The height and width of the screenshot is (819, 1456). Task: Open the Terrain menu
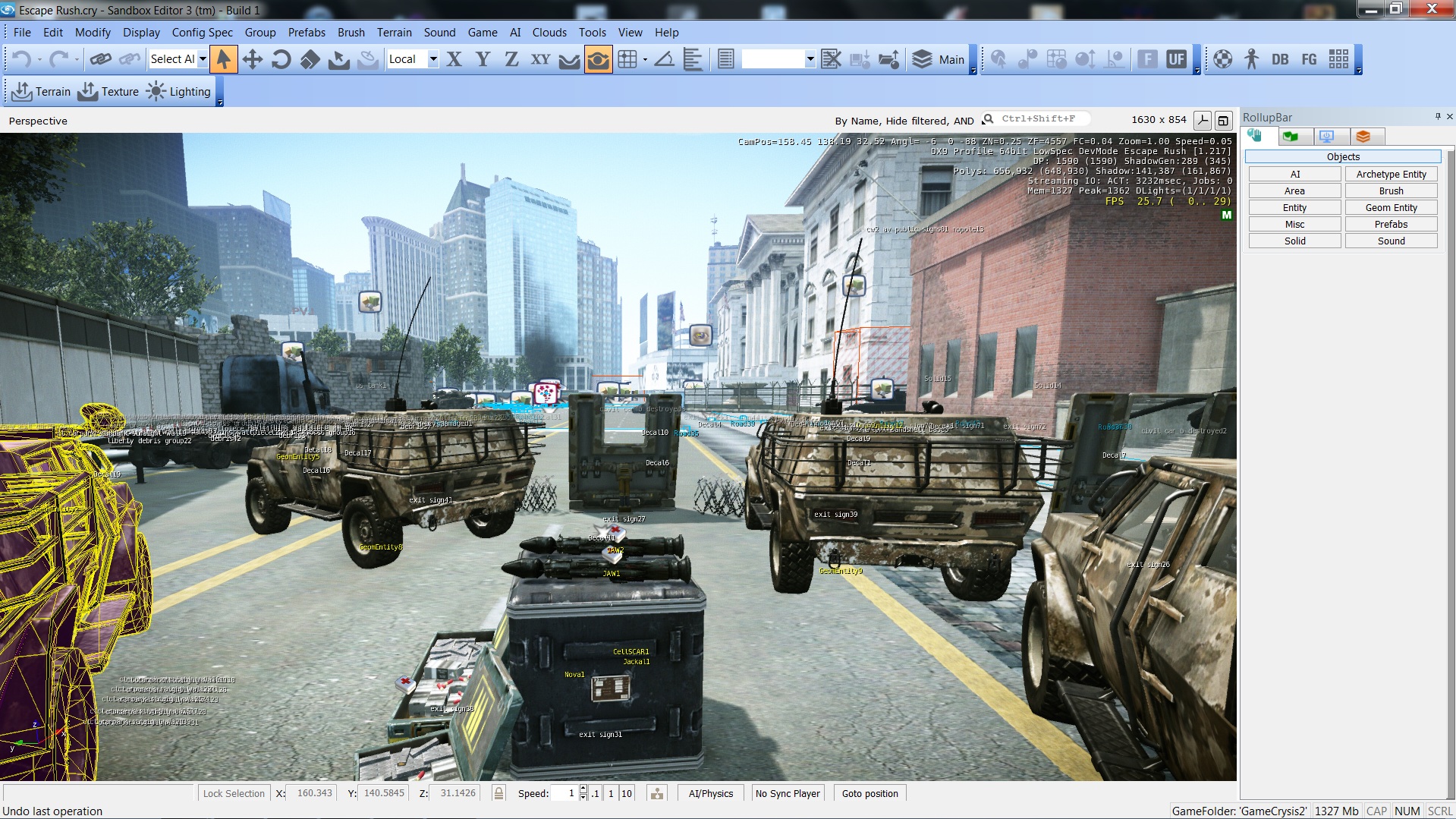(395, 33)
